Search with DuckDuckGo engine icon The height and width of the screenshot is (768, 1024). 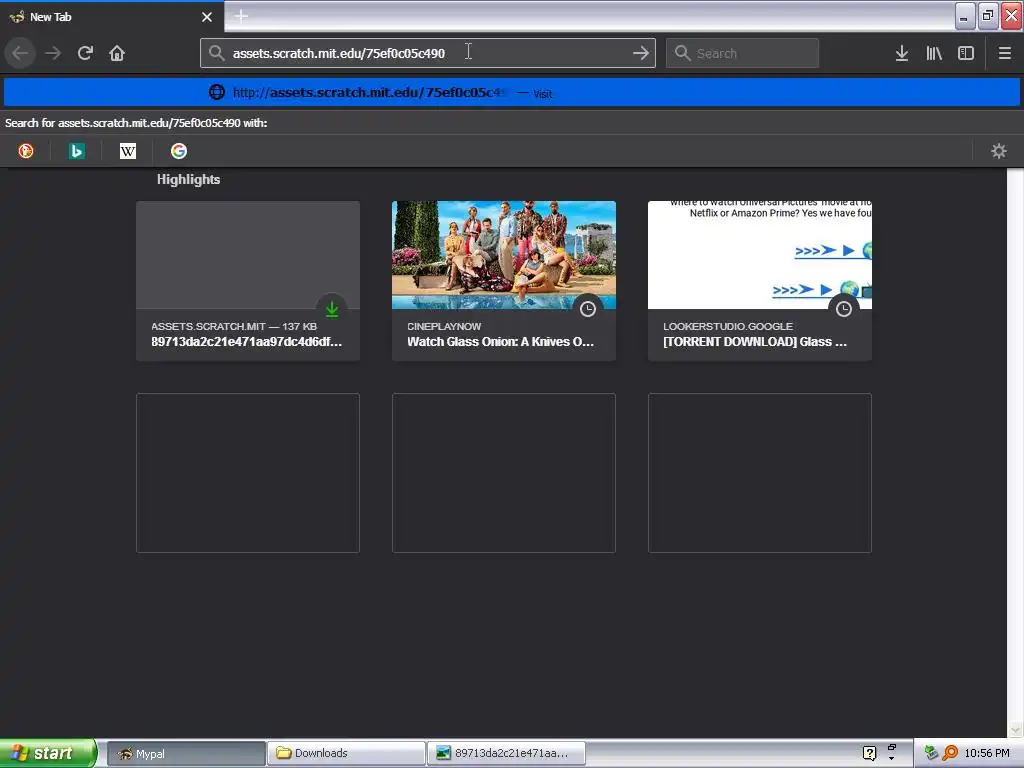coord(25,151)
